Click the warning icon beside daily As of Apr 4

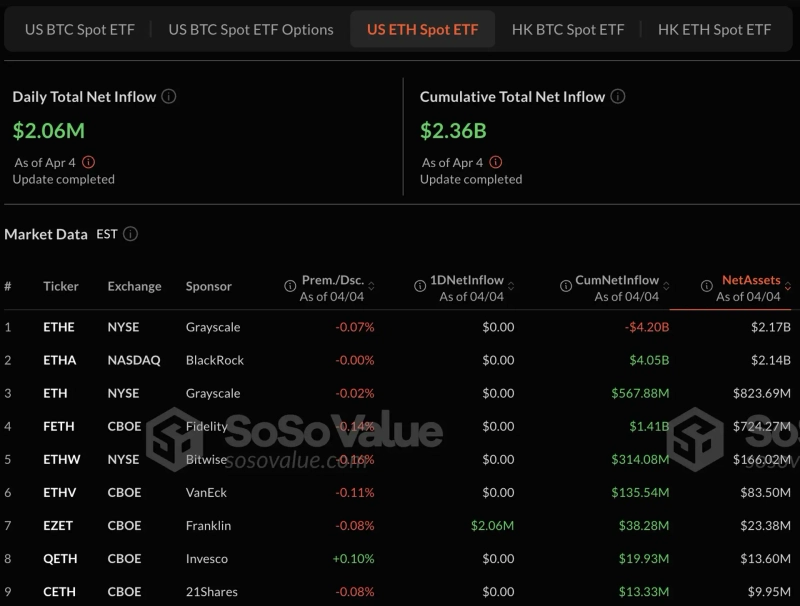[89, 162]
